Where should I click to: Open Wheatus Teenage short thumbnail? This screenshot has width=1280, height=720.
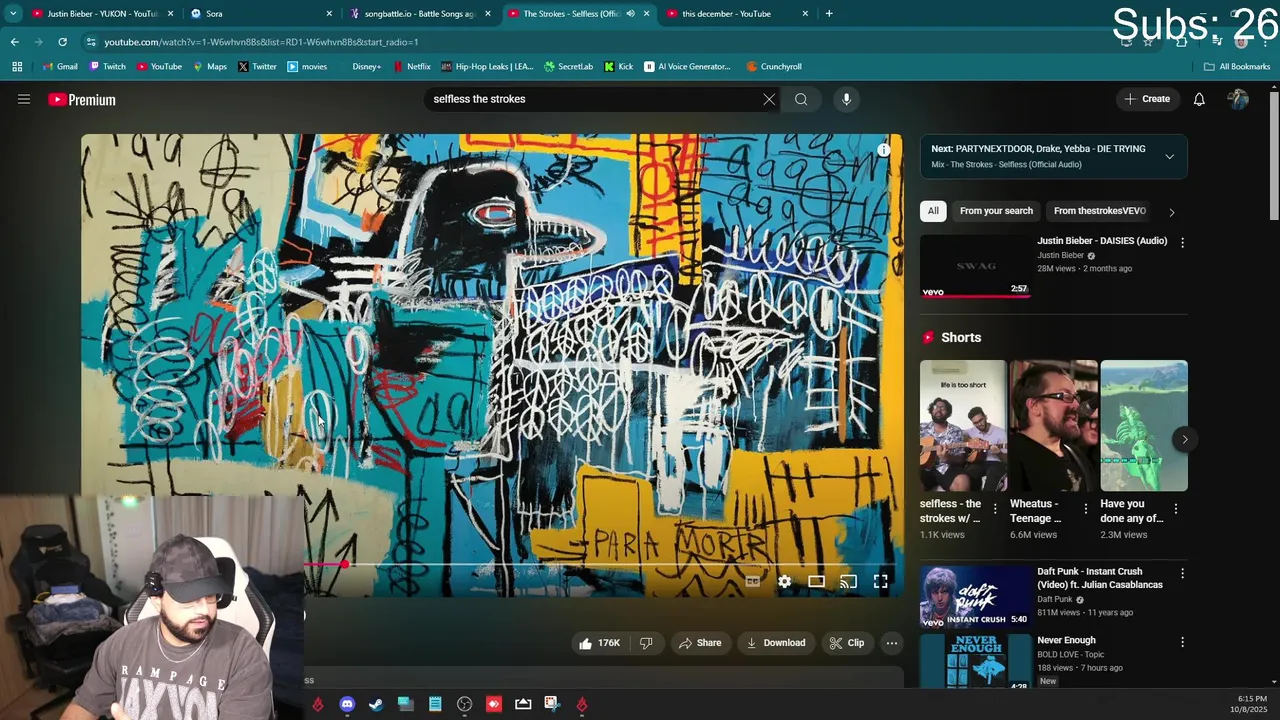point(1053,425)
